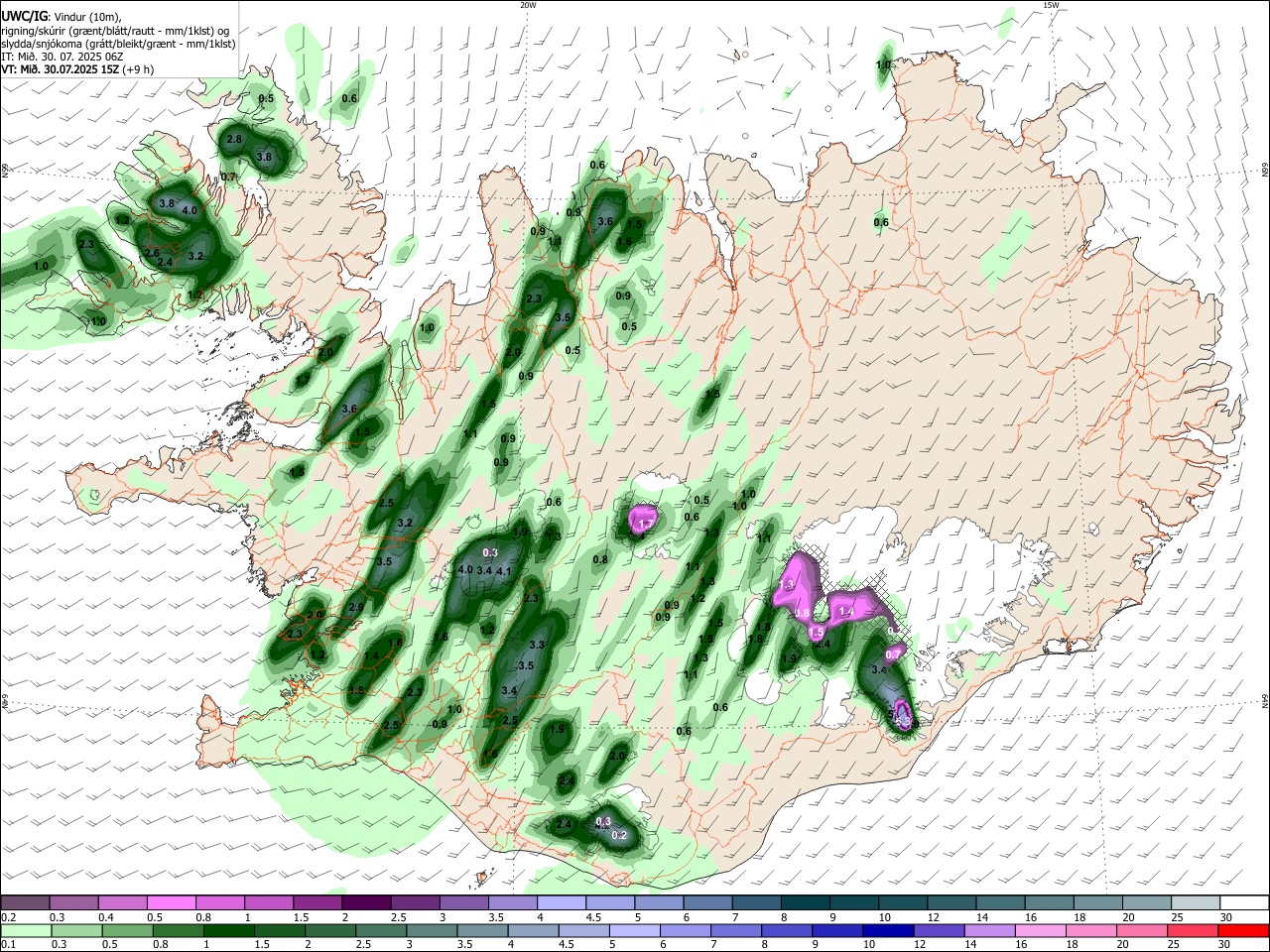Click the 'slydda/snjókoma (grátt/bleikt/grænt' description line
The height and width of the screenshot is (952, 1270).
(x=118, y=44)
